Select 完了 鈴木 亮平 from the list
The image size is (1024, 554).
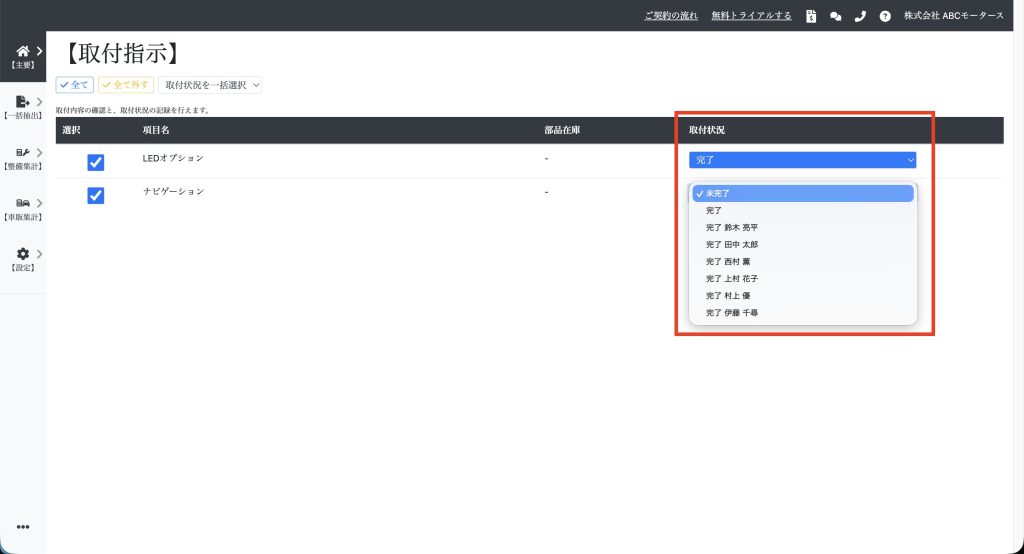click(732, 228)
